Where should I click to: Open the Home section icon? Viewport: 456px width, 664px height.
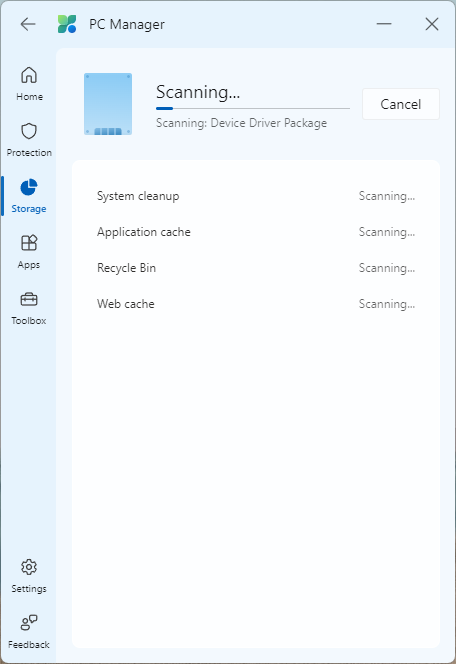[29, 76]
